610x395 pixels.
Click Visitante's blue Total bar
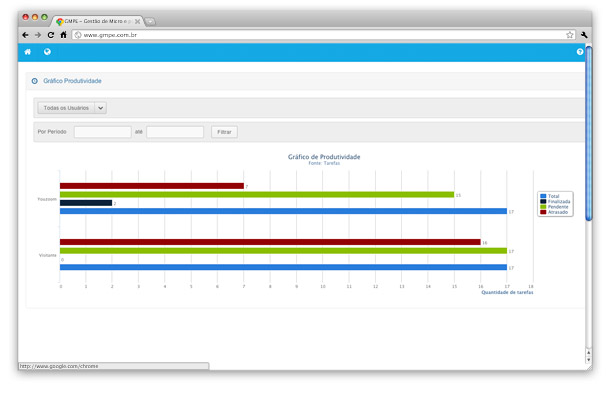pyautogui.click(x=283, y=267)
